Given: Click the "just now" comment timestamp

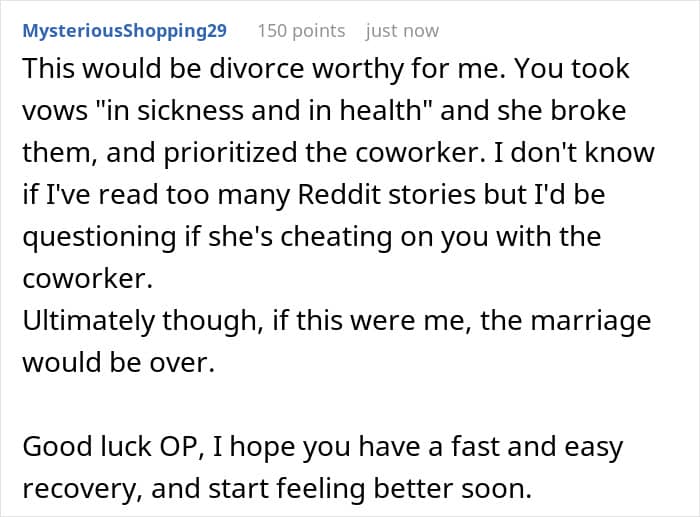Looking at the screenshot, I should pyautogui.click(x=402, y=31).
